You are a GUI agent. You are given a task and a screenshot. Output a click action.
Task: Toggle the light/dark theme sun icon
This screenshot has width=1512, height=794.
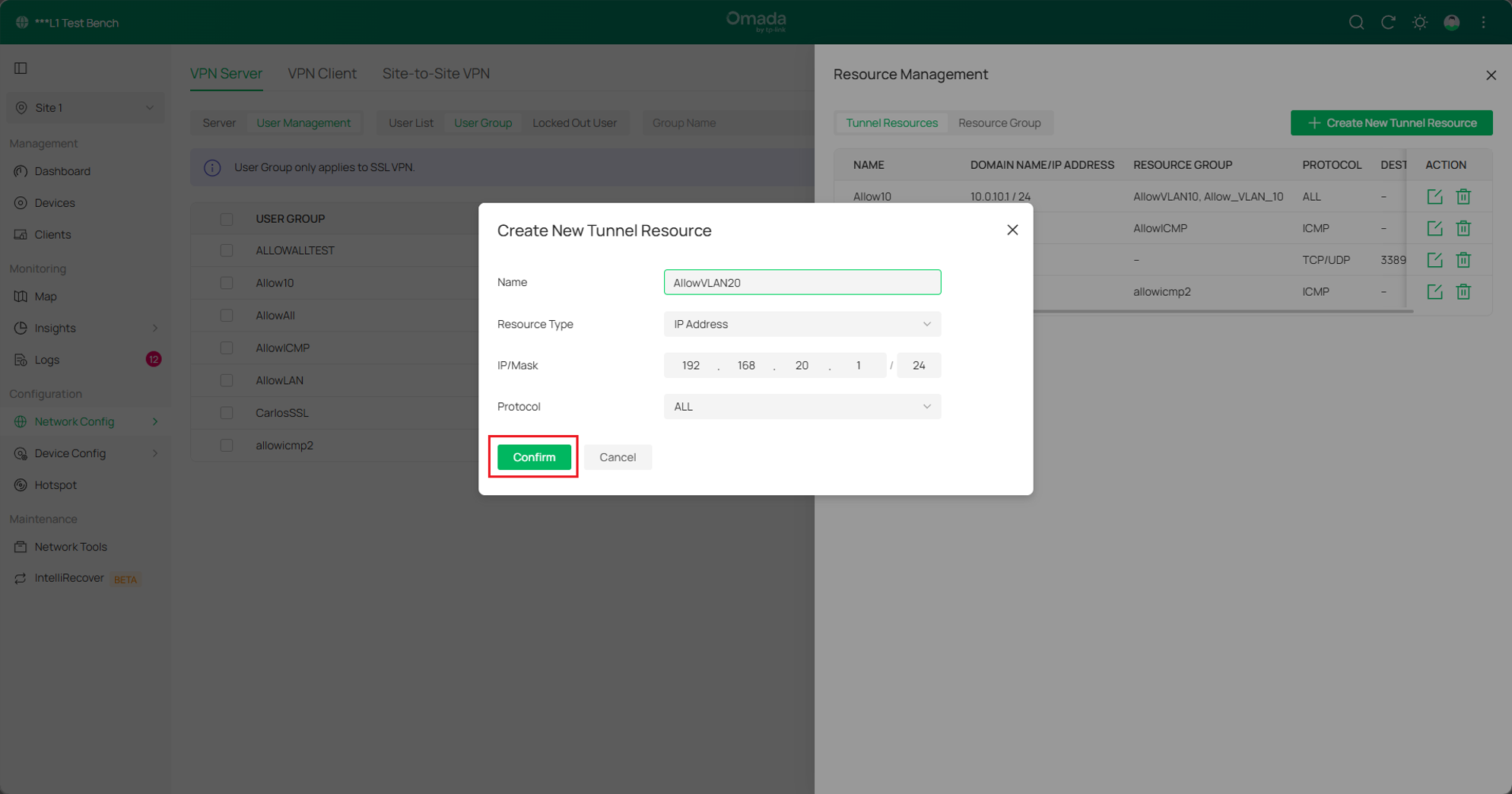click(x=1420, y=22)
